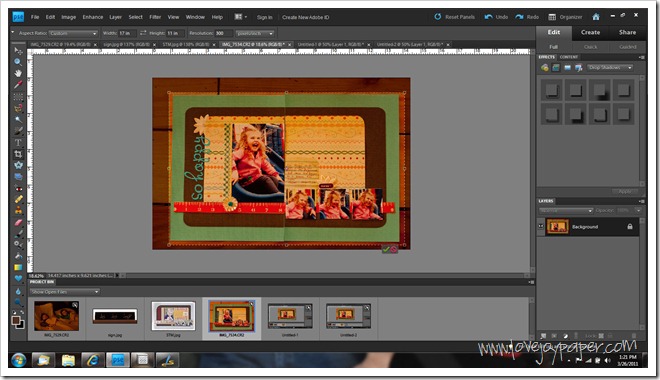Select the Red Eye Removal tool
The height and width of the screenshot is (380, 660).
click(18, 189)
